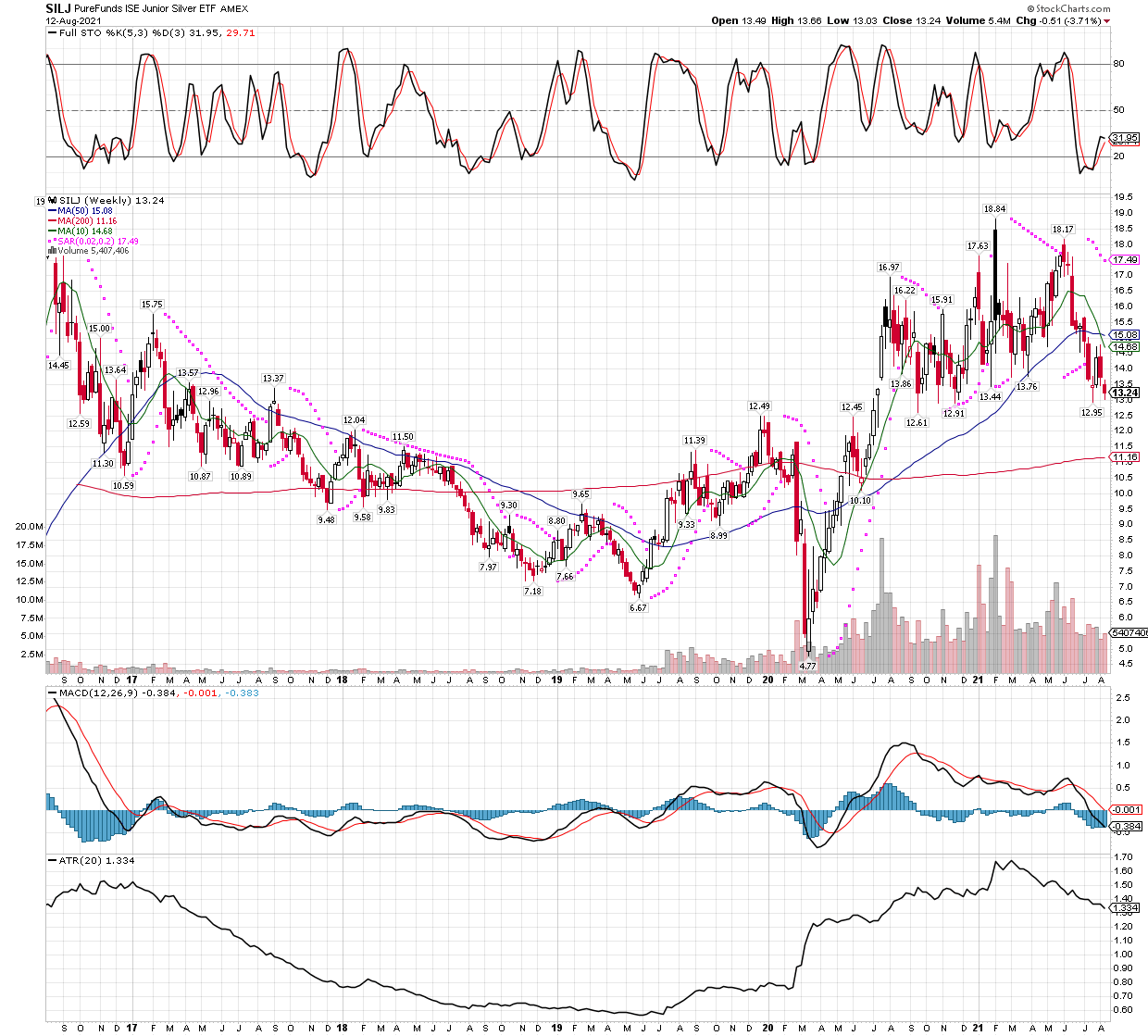Viewport: 1148px width, 1036px height.
Task: Click the 31.95 stochastic value tag
Action: tap(1125, 138)
